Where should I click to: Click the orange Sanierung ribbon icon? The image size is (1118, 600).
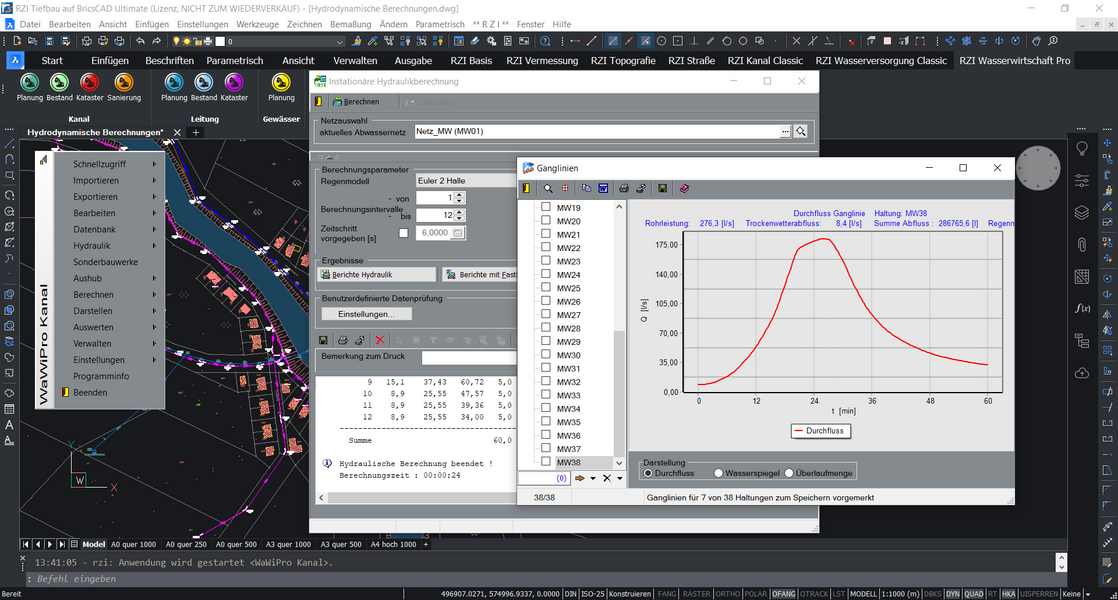pos(123,83)
